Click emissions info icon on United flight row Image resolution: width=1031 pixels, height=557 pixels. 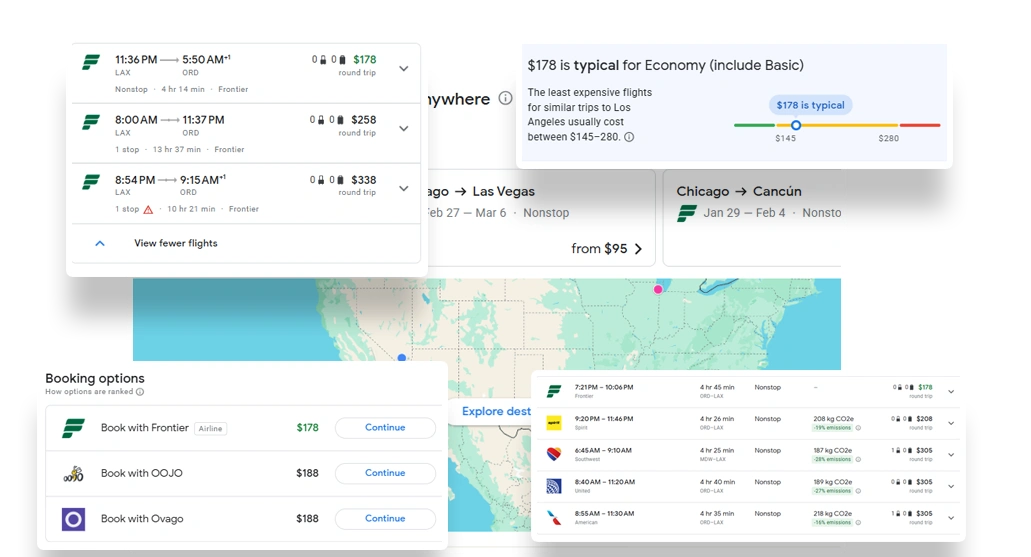click(x=858, y=491)
